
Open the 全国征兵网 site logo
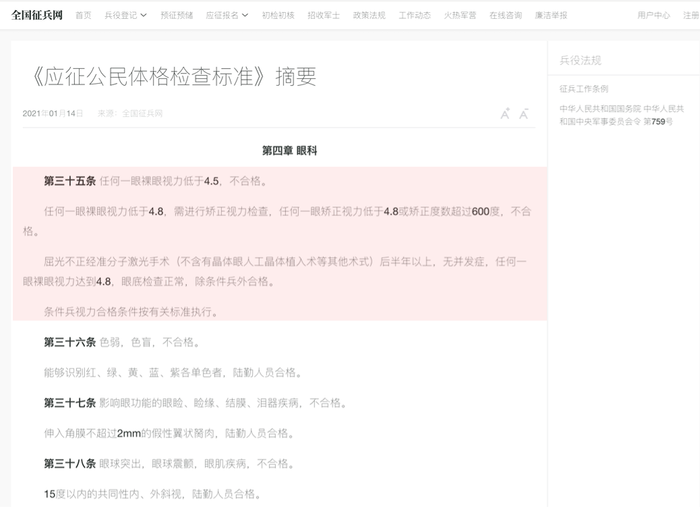click(x=37, y=15)
